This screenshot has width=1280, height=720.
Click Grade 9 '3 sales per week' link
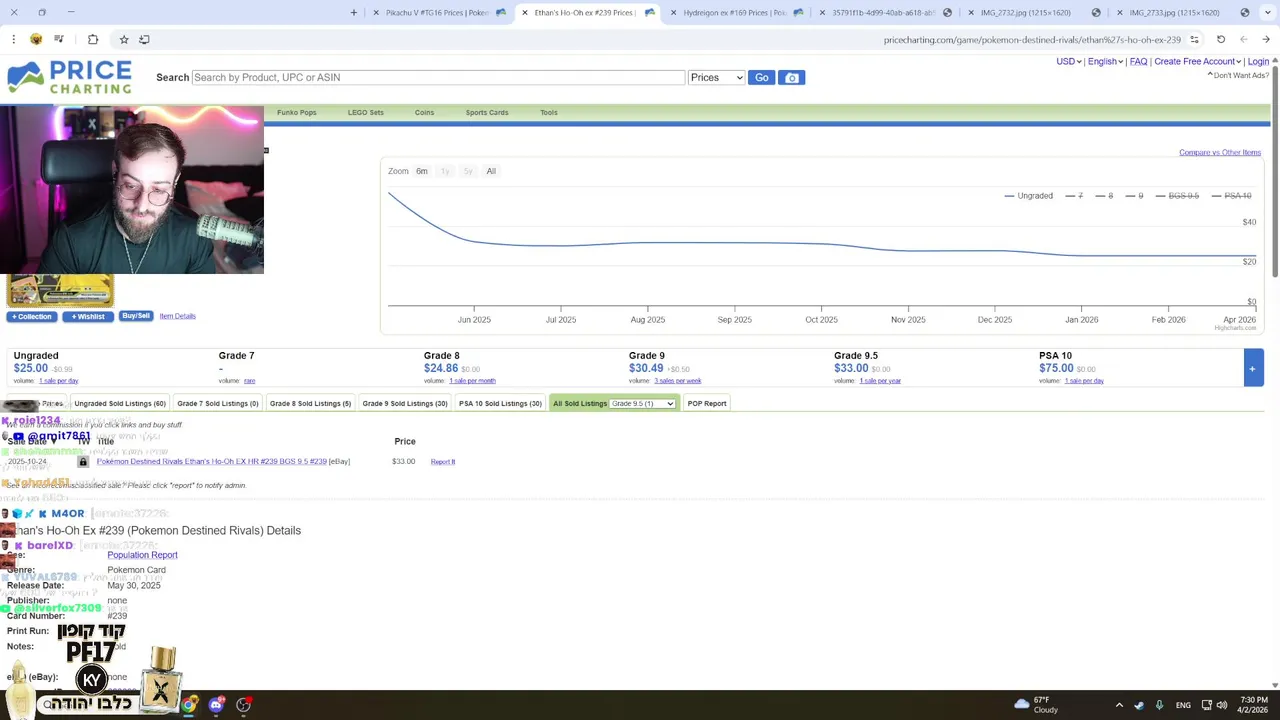(678, 381)
